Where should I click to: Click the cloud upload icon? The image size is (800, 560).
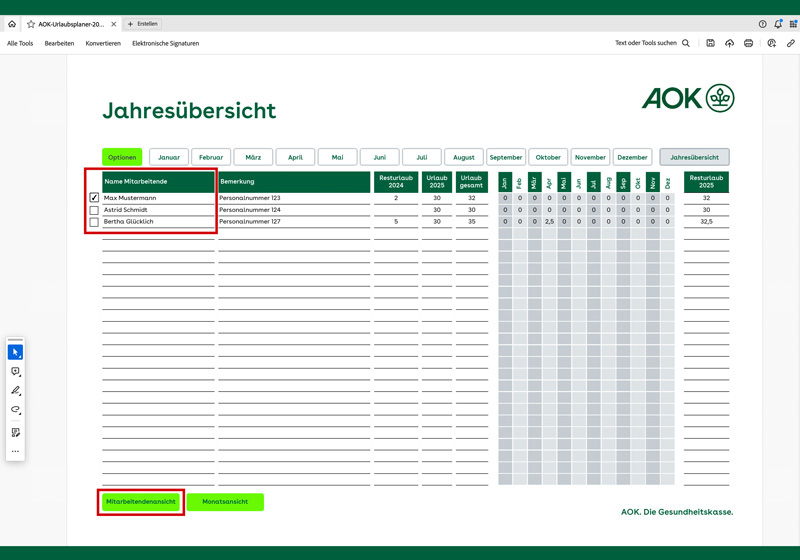pos(730,43)
